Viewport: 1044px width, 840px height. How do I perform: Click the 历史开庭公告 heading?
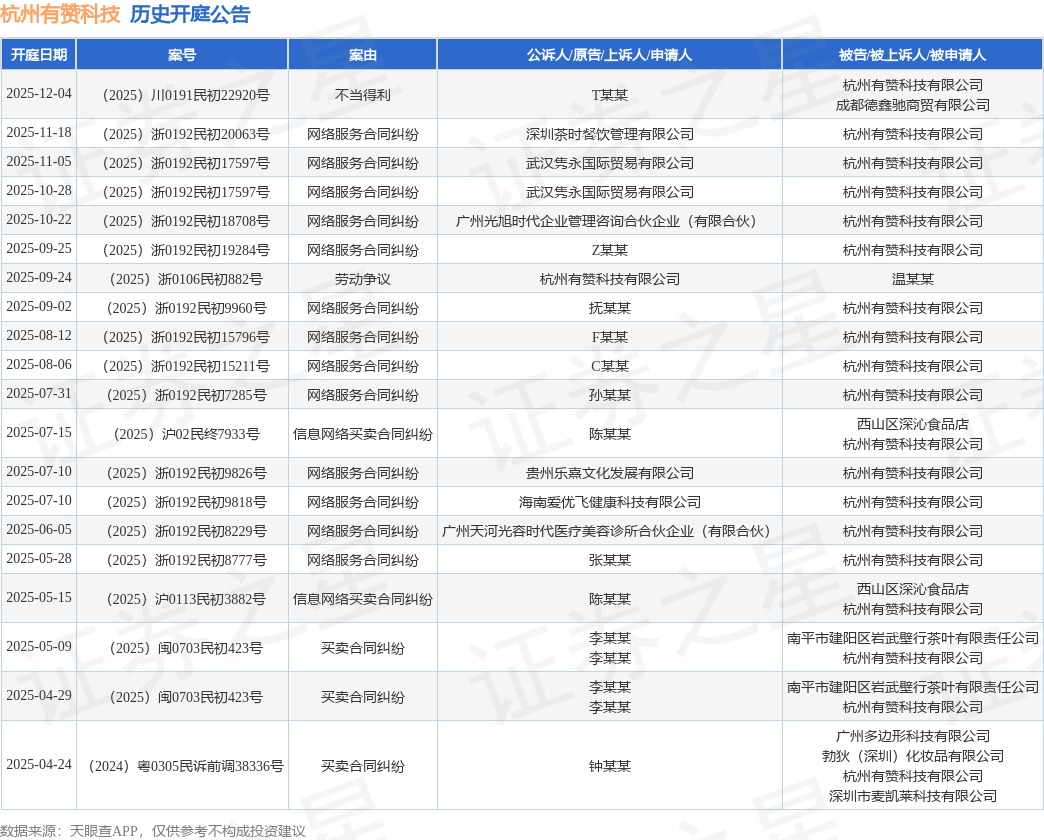tap(190, 14)
